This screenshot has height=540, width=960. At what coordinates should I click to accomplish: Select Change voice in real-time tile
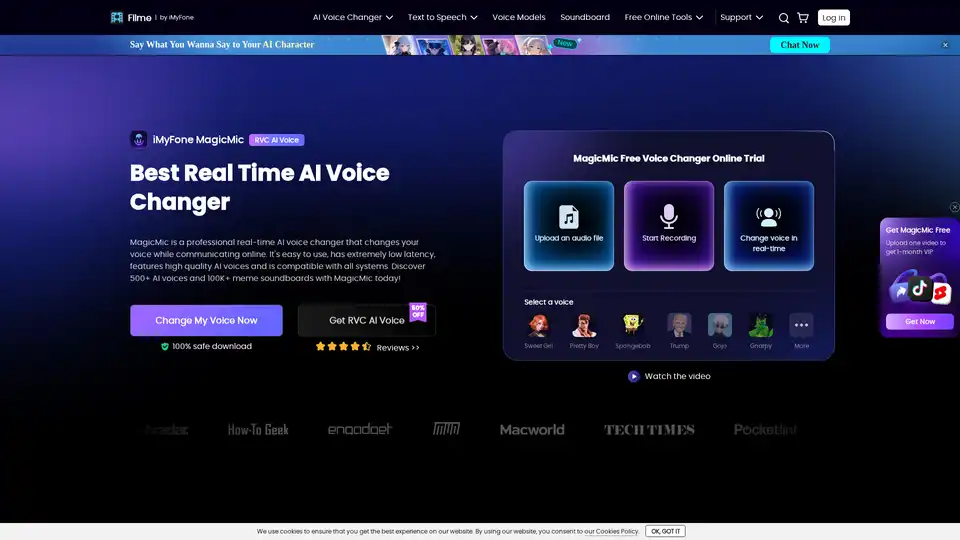point(769,225)
